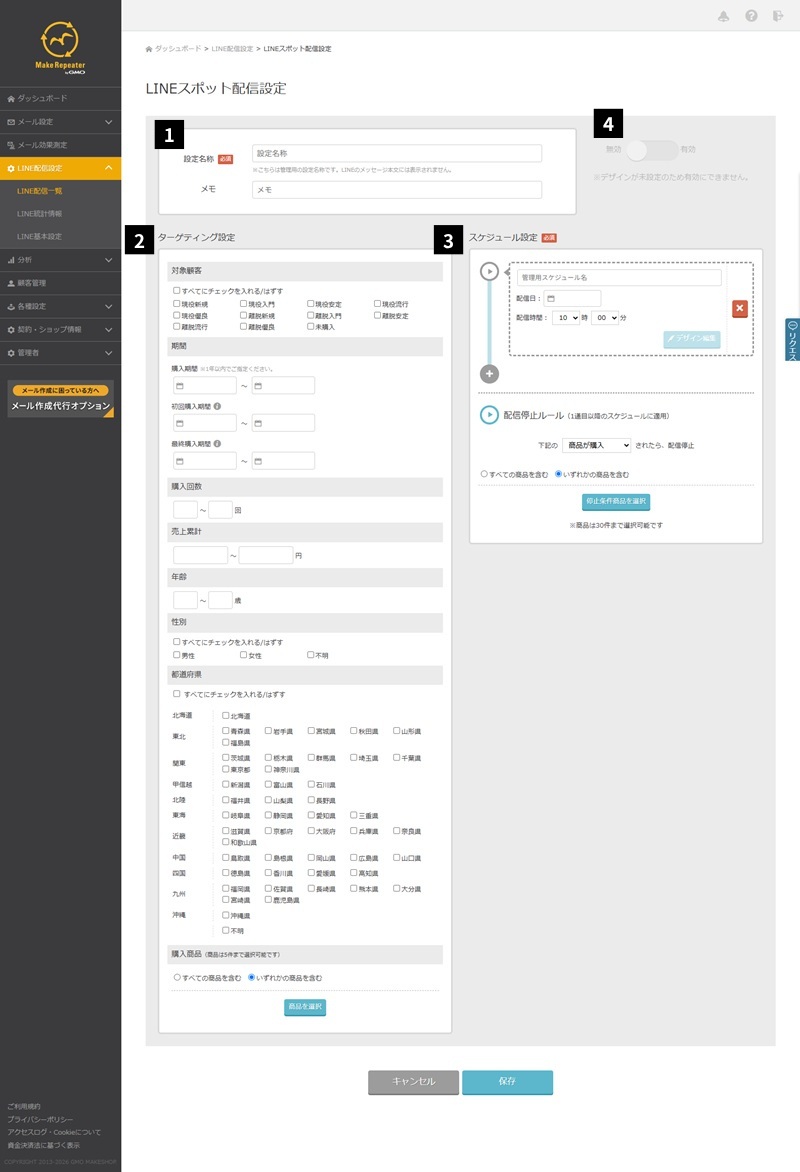The image size is (800, 1172).
Task: Check the 北海道 prefecture checkbox
Action: pos(225,715)
